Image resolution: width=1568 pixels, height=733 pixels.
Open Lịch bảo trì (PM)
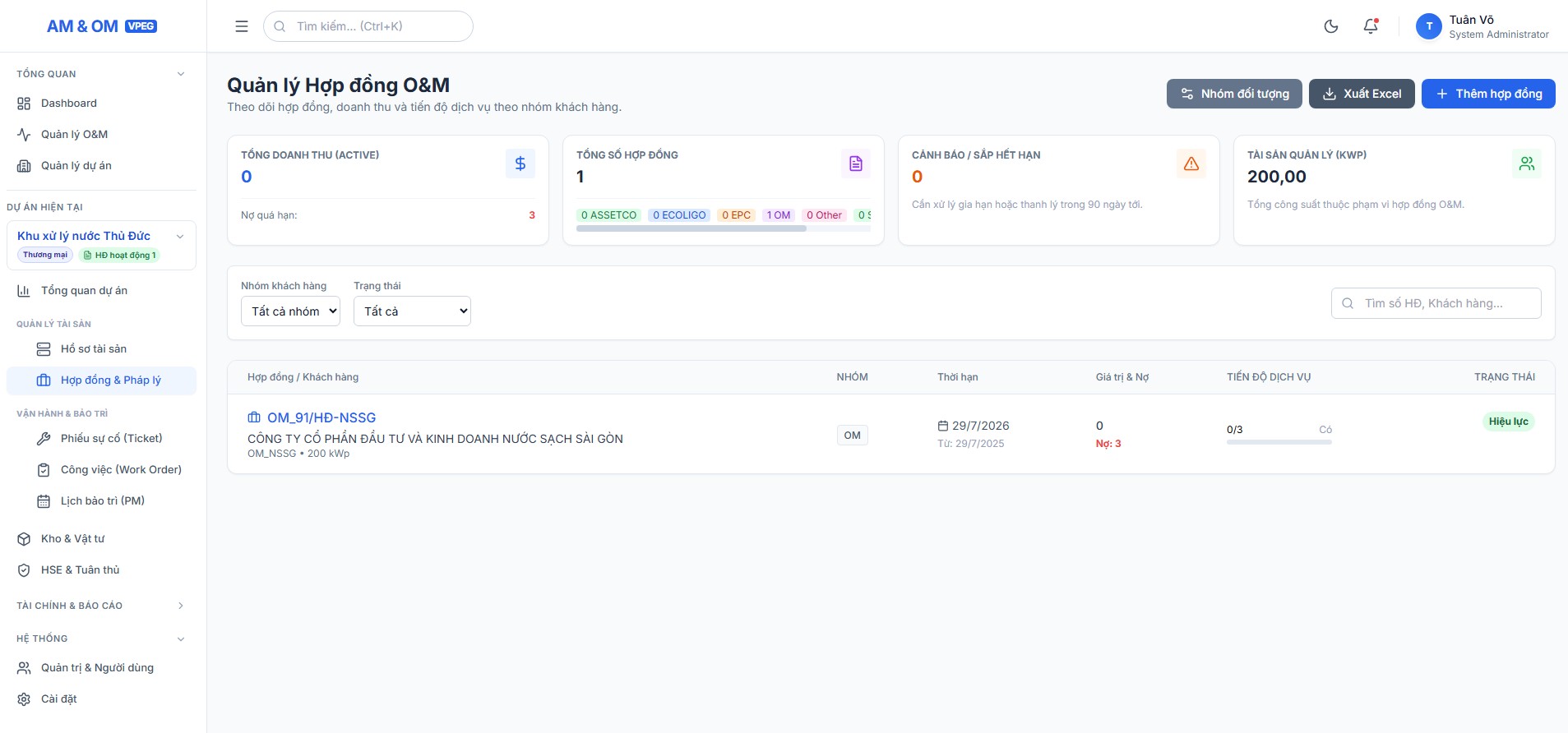pos(101,501)
